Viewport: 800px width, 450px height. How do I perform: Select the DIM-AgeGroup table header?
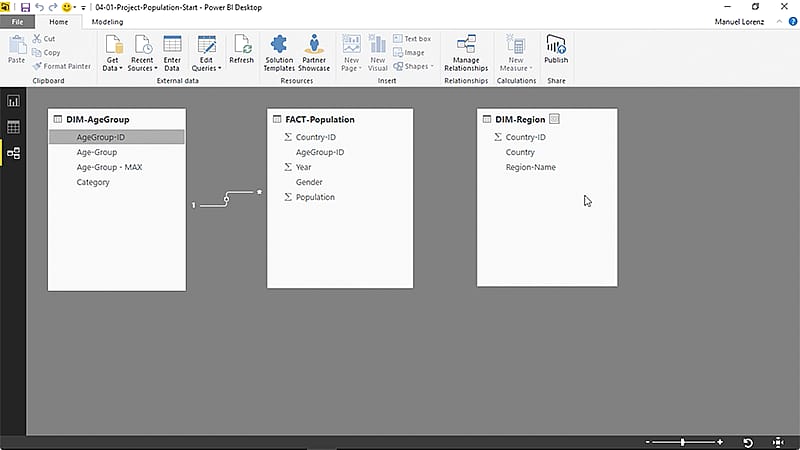pyautogui.click(x=117, y=119)
